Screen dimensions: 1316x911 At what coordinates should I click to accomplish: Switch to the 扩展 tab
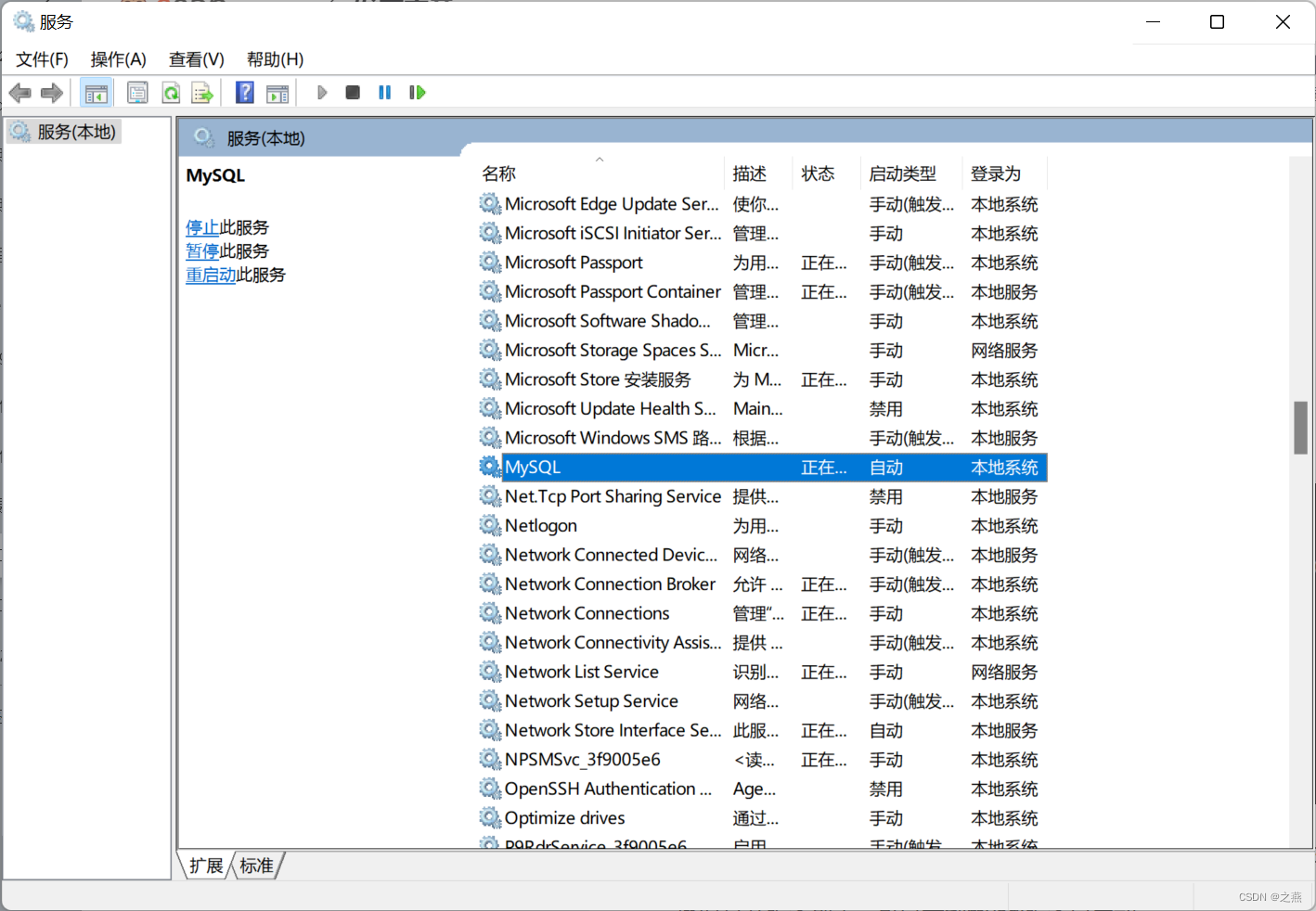click(205, 865)
